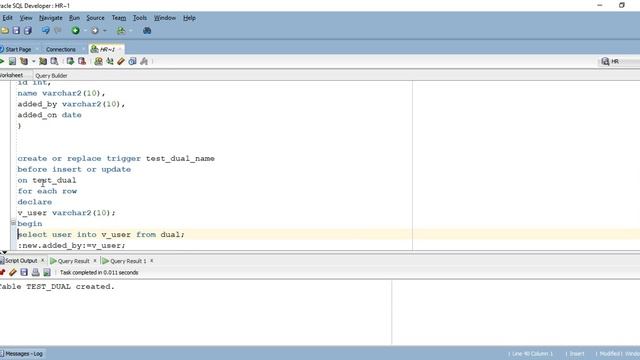Open the Messages - Log panel
640x360 pixels.
click(22, 353)
